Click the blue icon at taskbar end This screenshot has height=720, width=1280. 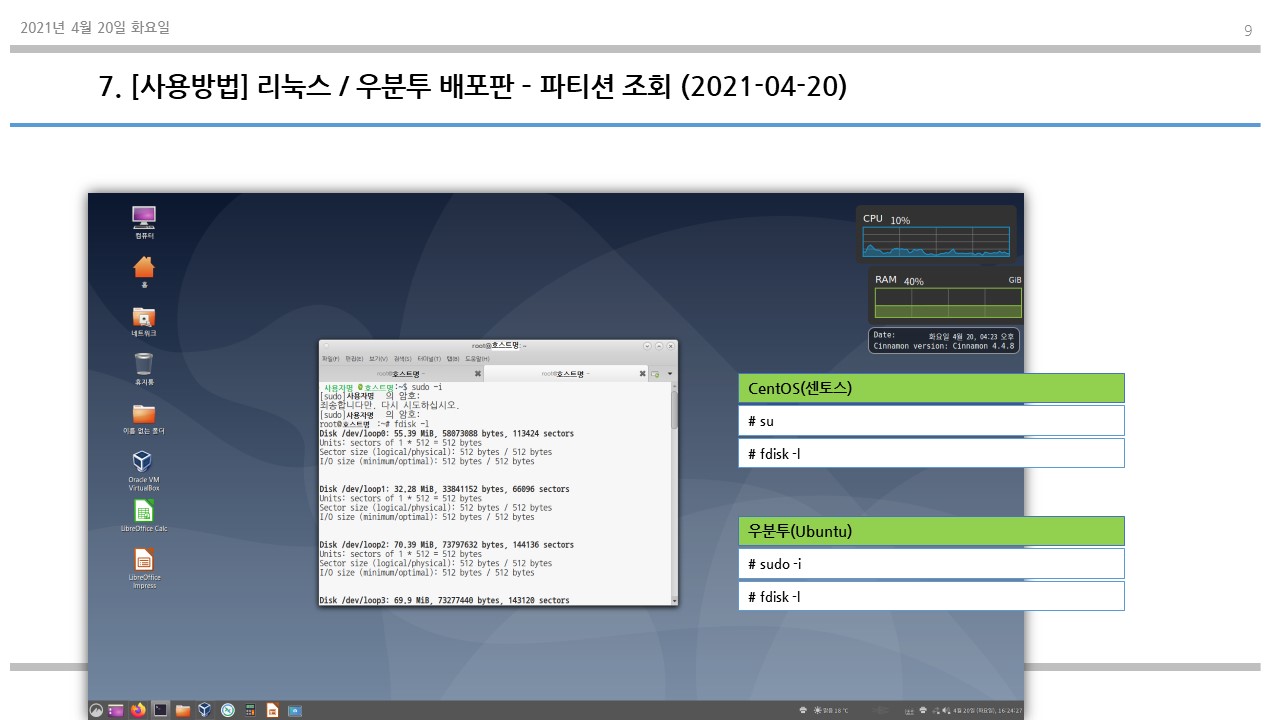295,711
